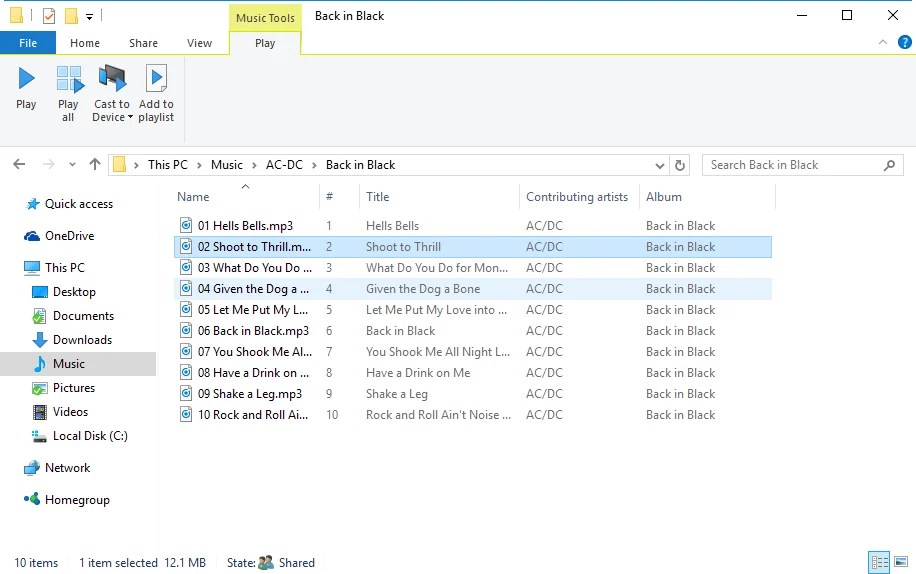Select Music in the sidebar
916x574 pixels.
69,364
